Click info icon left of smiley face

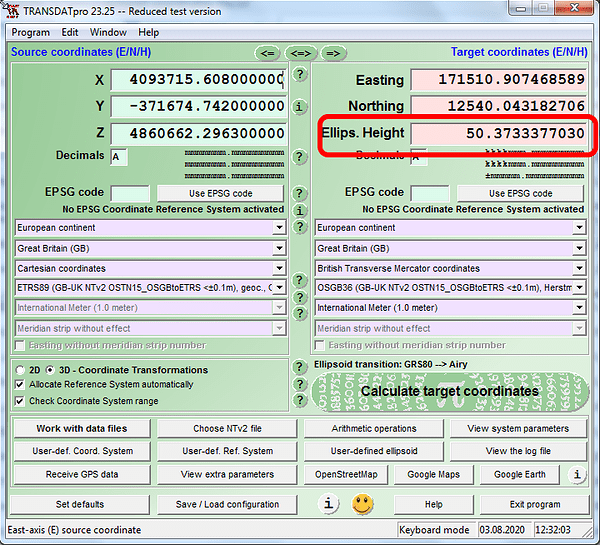tap(328, 503)
